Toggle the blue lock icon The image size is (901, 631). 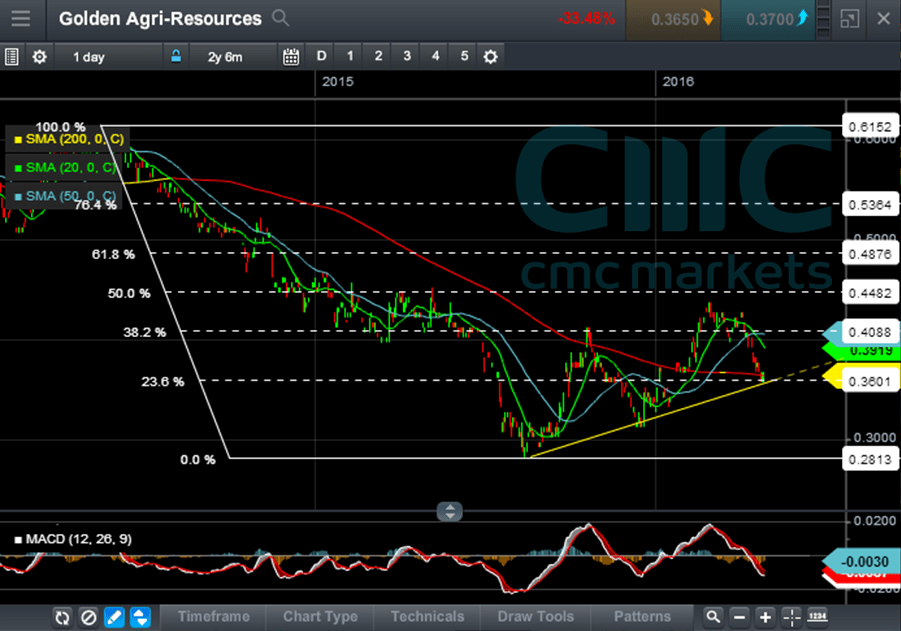176,56
